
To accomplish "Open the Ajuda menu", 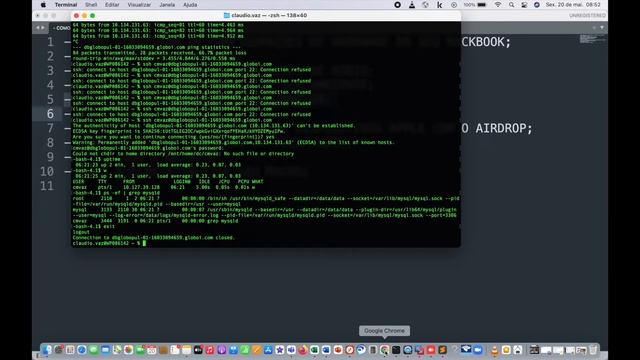I will coord(190,5).
